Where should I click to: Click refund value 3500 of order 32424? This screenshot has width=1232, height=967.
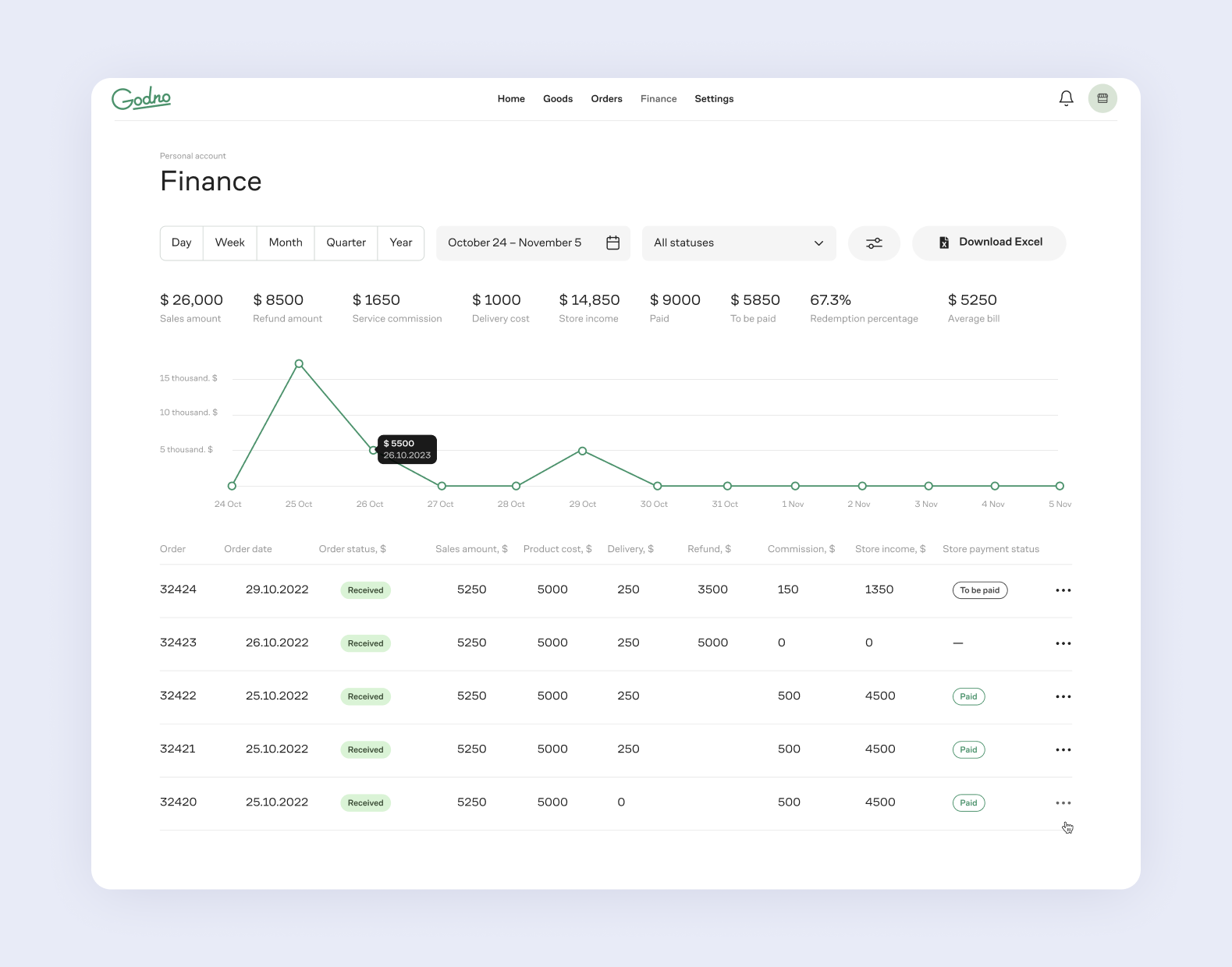point(712,590)
